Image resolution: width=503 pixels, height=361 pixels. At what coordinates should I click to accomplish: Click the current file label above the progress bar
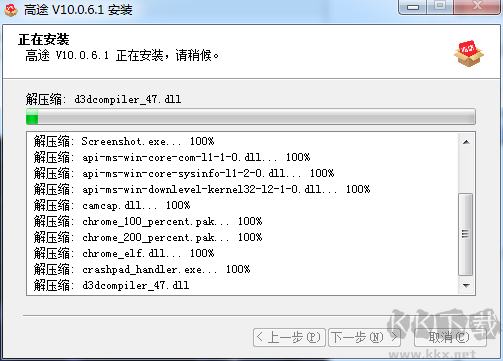103,99
